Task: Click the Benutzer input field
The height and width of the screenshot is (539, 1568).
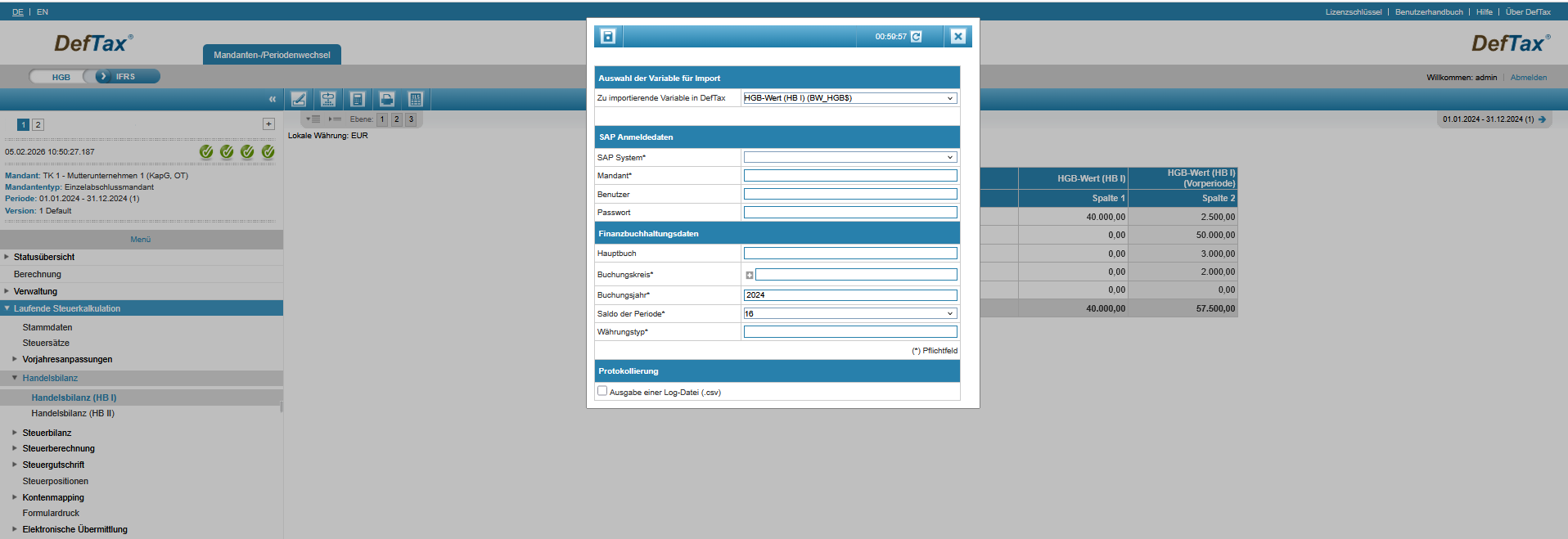Action: point(850,194)
